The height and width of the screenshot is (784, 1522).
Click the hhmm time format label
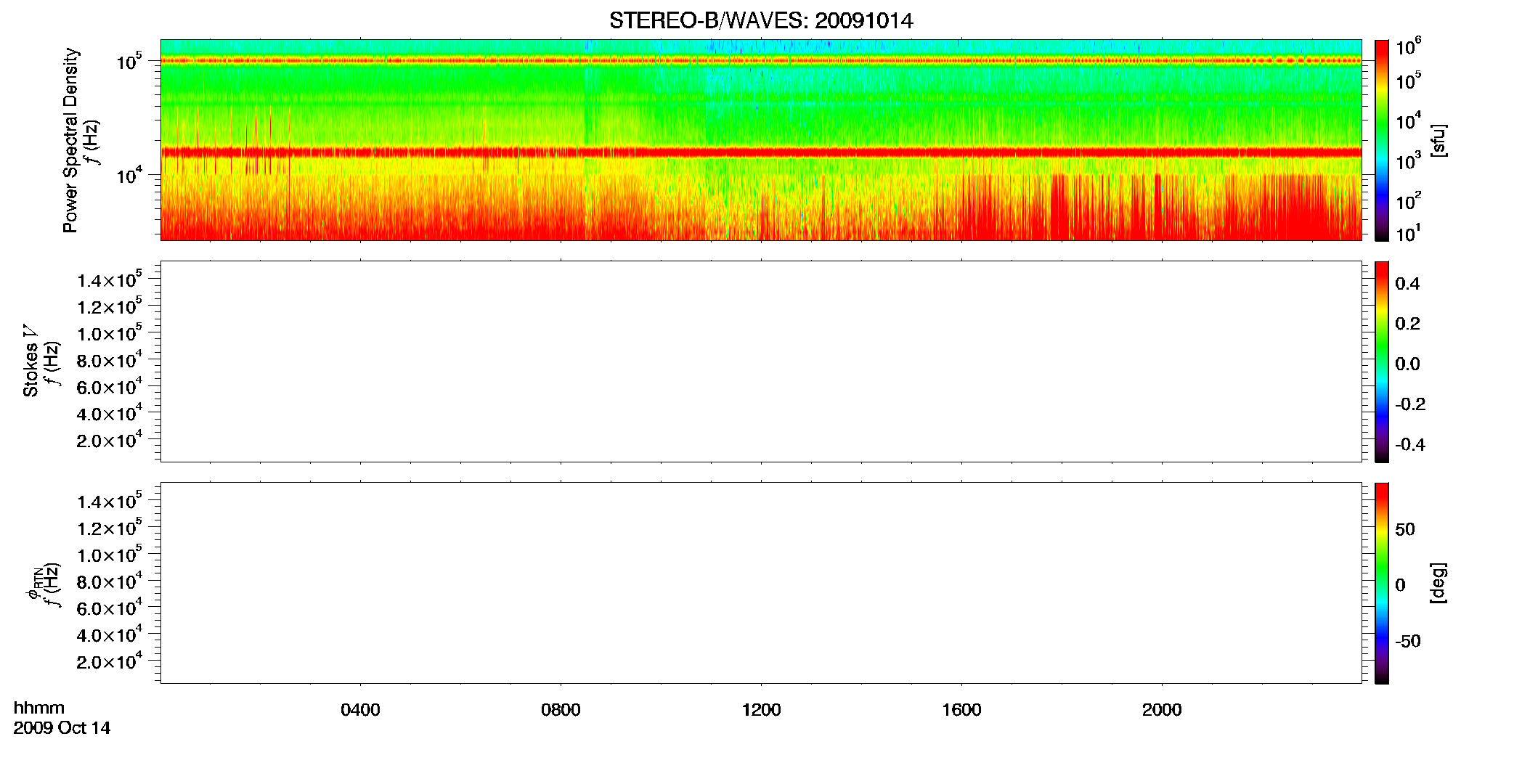coord(39,708)
